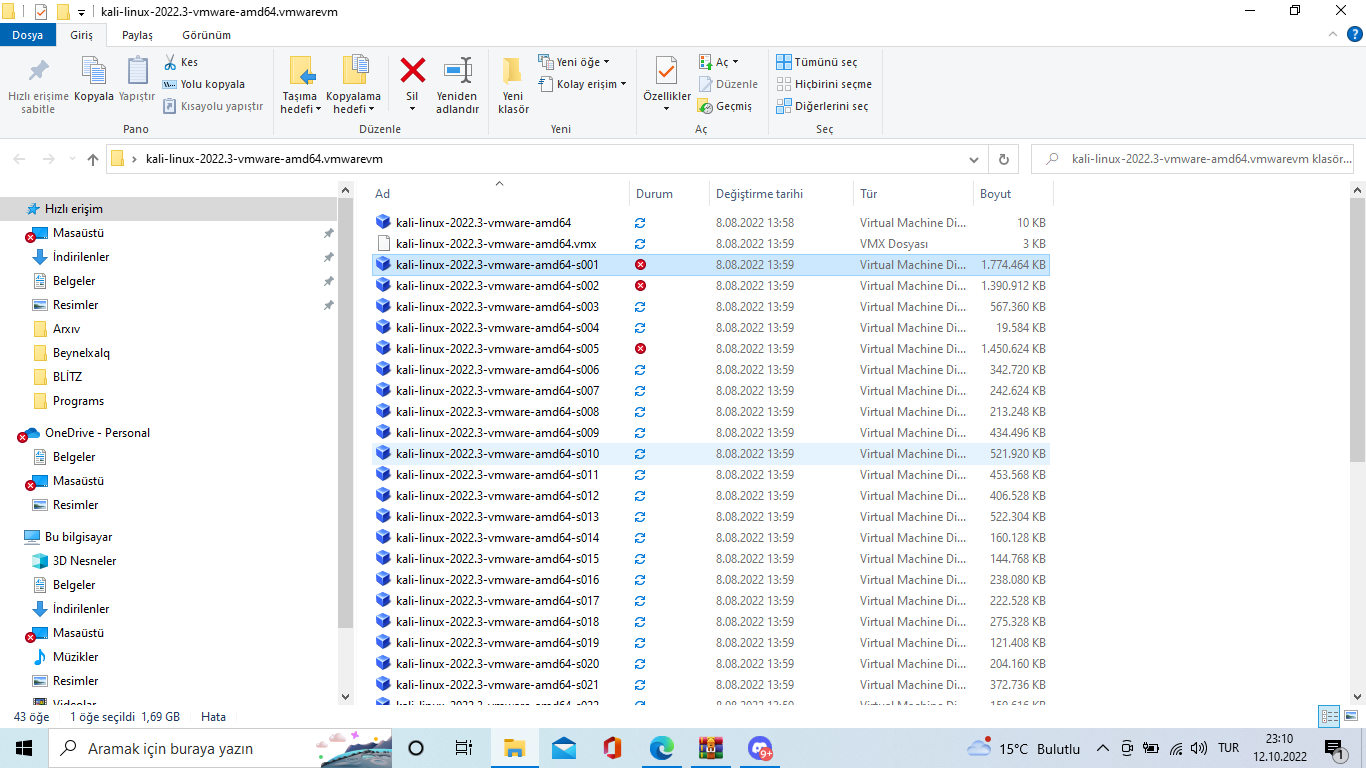The image size is (1366, 768).
Task: Sort by Ad column header
Action: pos(500,194)
